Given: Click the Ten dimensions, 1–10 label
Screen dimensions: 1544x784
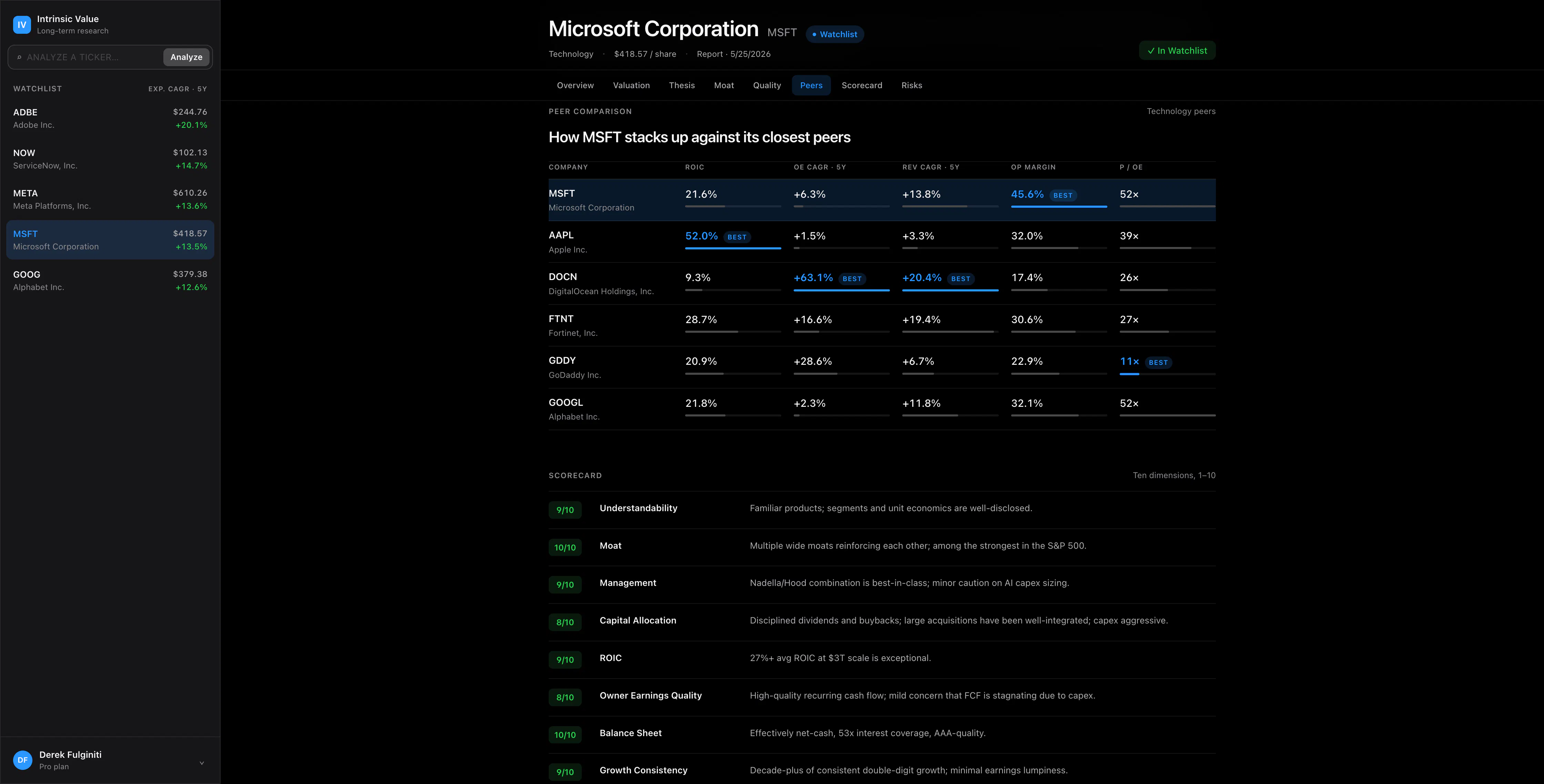Looking at the screenshot, I should (1174, 476).
